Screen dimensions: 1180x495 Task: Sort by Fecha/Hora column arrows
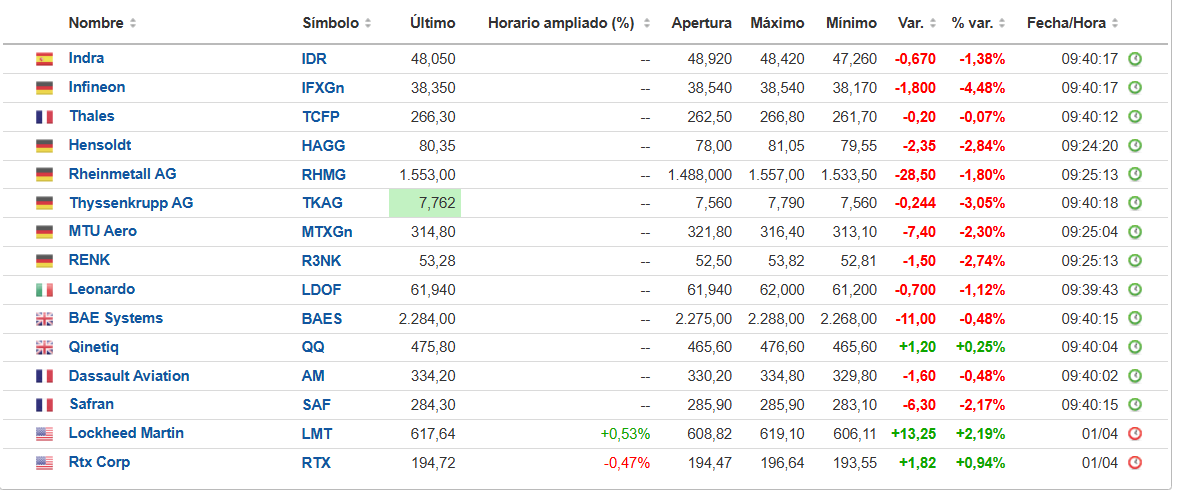pyautogui.click(x=1115, y=23)
